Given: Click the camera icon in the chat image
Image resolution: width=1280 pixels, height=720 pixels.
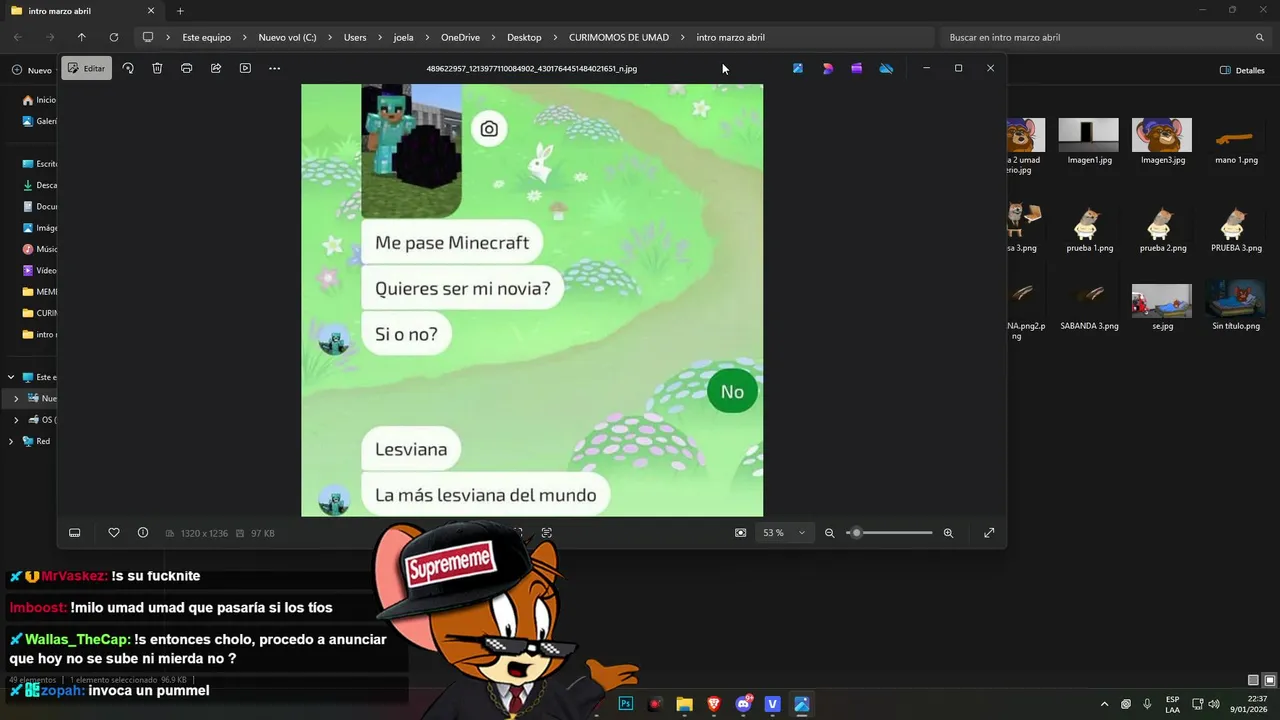Looking at the screenshot, I should coord(489,129).
